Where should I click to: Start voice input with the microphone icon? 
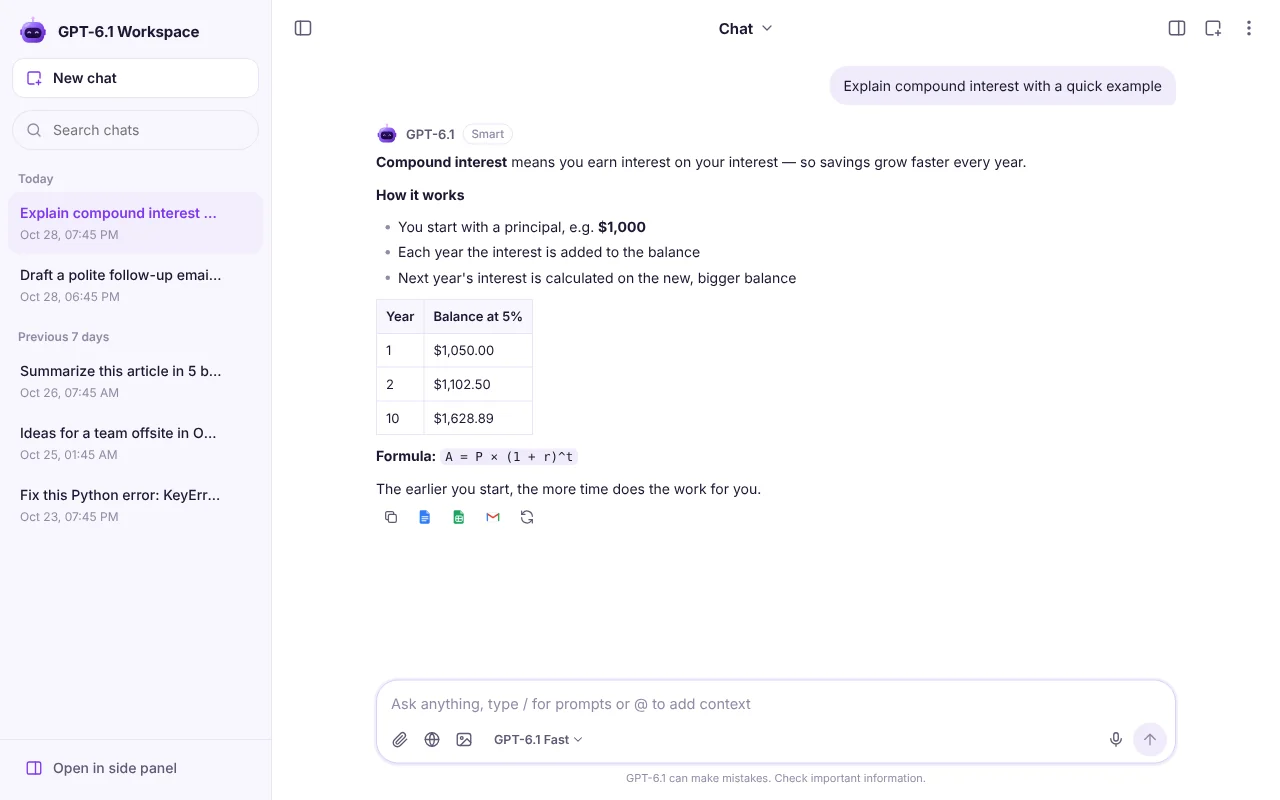click(1116, 740)
